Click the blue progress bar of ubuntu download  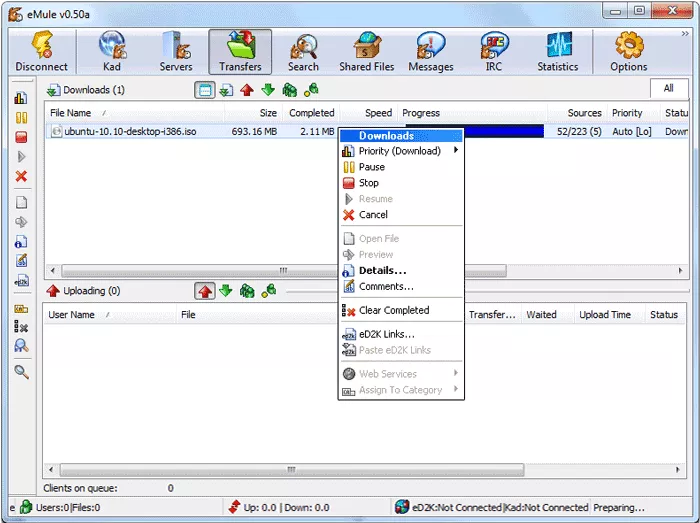[504, 131]
